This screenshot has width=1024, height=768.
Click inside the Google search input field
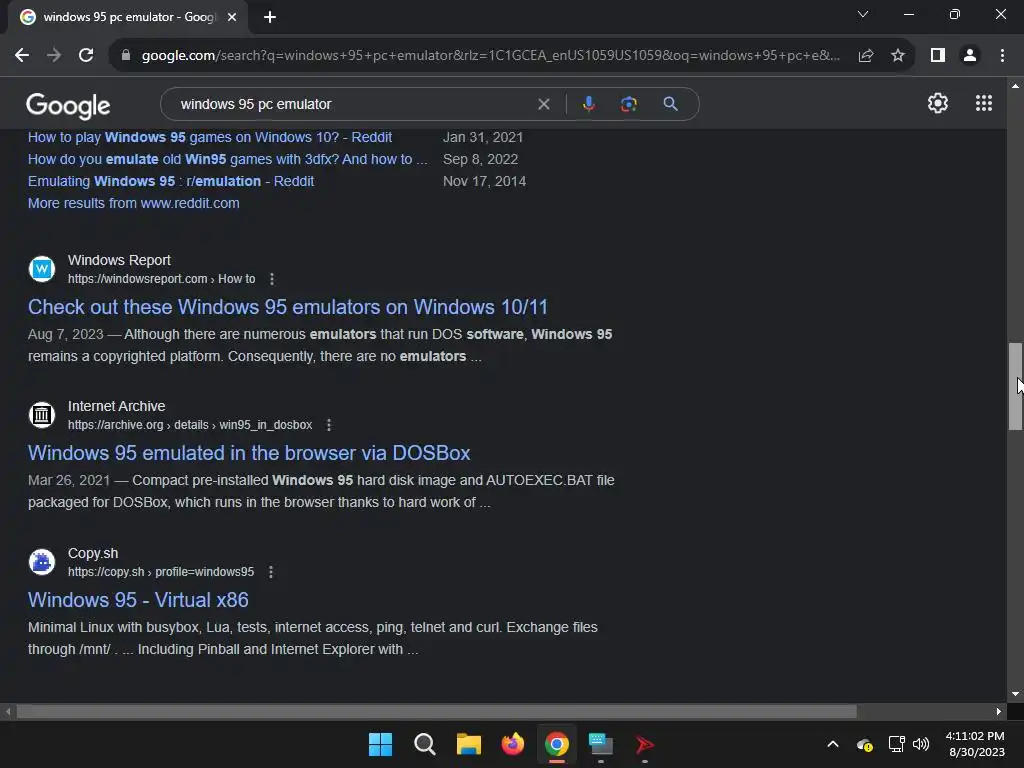pyautogui.click(x=353, y=104)
